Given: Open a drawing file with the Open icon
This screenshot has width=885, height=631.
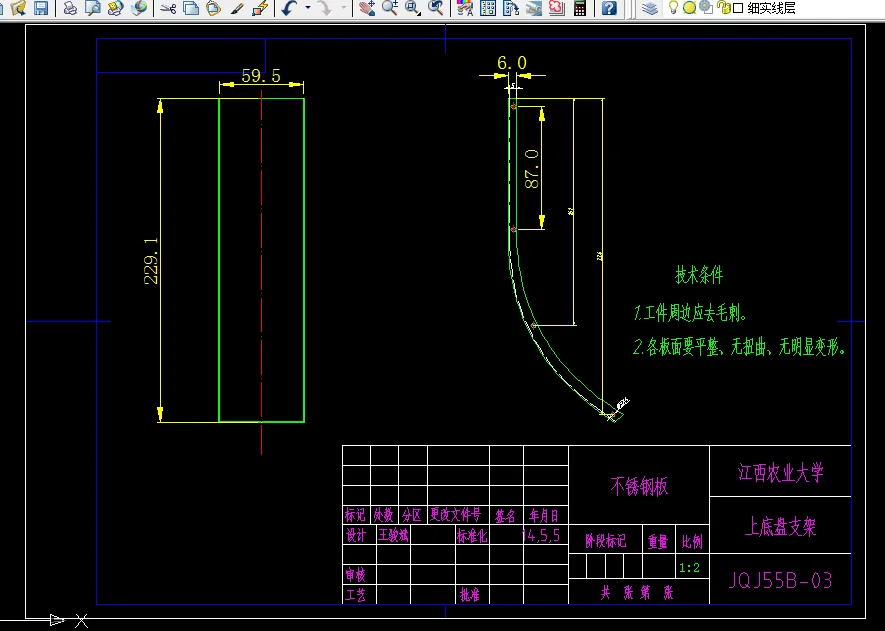Looking at the screenshot, I should (x=19, y=8).
